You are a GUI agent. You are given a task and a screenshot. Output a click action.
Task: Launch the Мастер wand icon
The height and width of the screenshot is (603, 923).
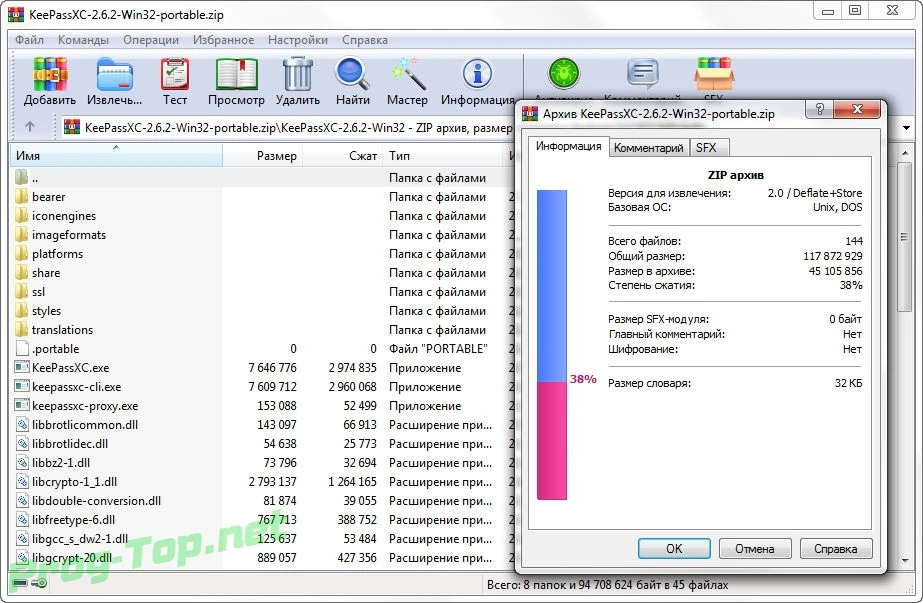(x=407, y=74)
